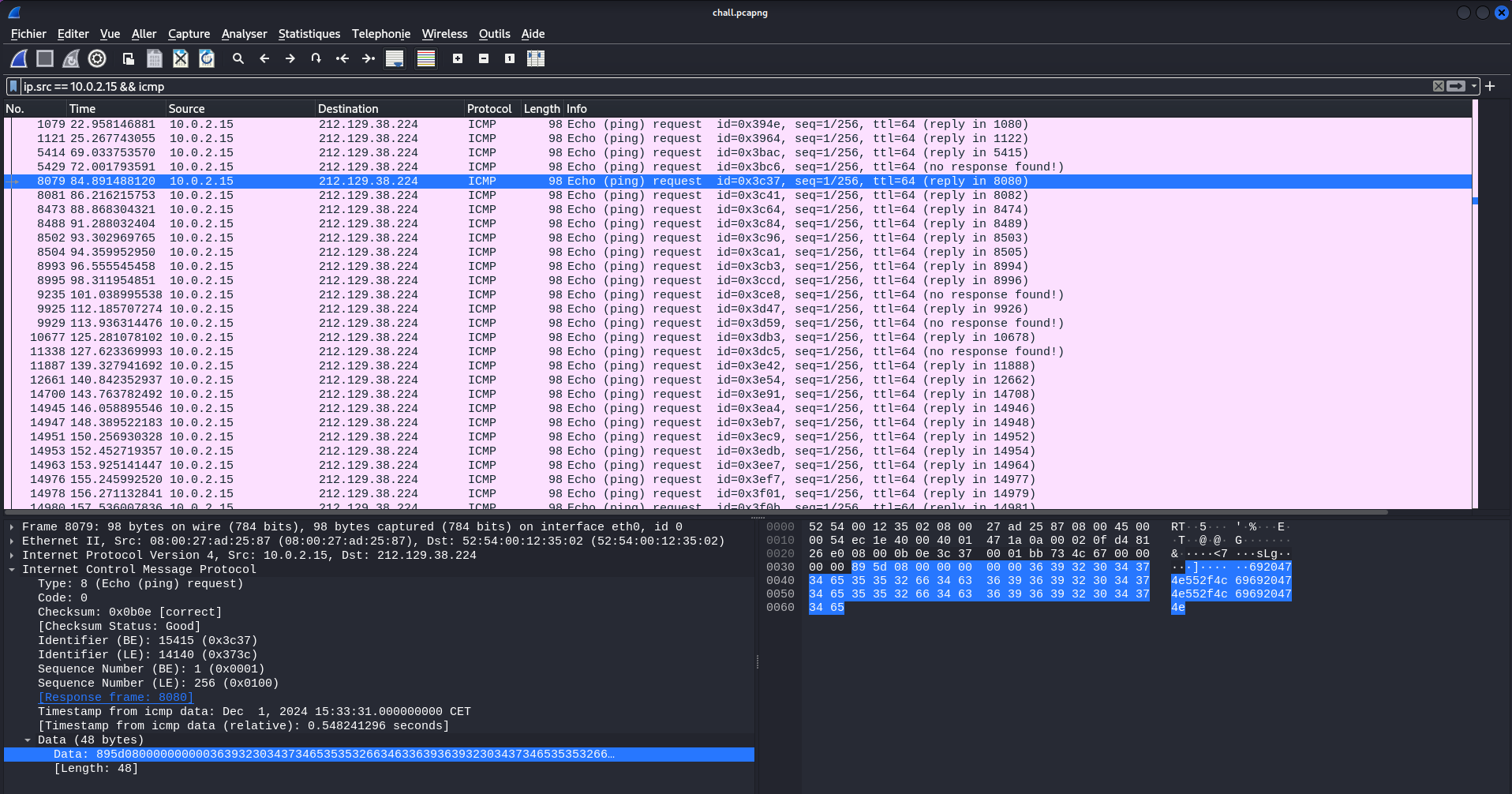Screen dimensions: 1512x794
Task: Collapse the Data (48 bytes) node
Action: click(28, 740)
